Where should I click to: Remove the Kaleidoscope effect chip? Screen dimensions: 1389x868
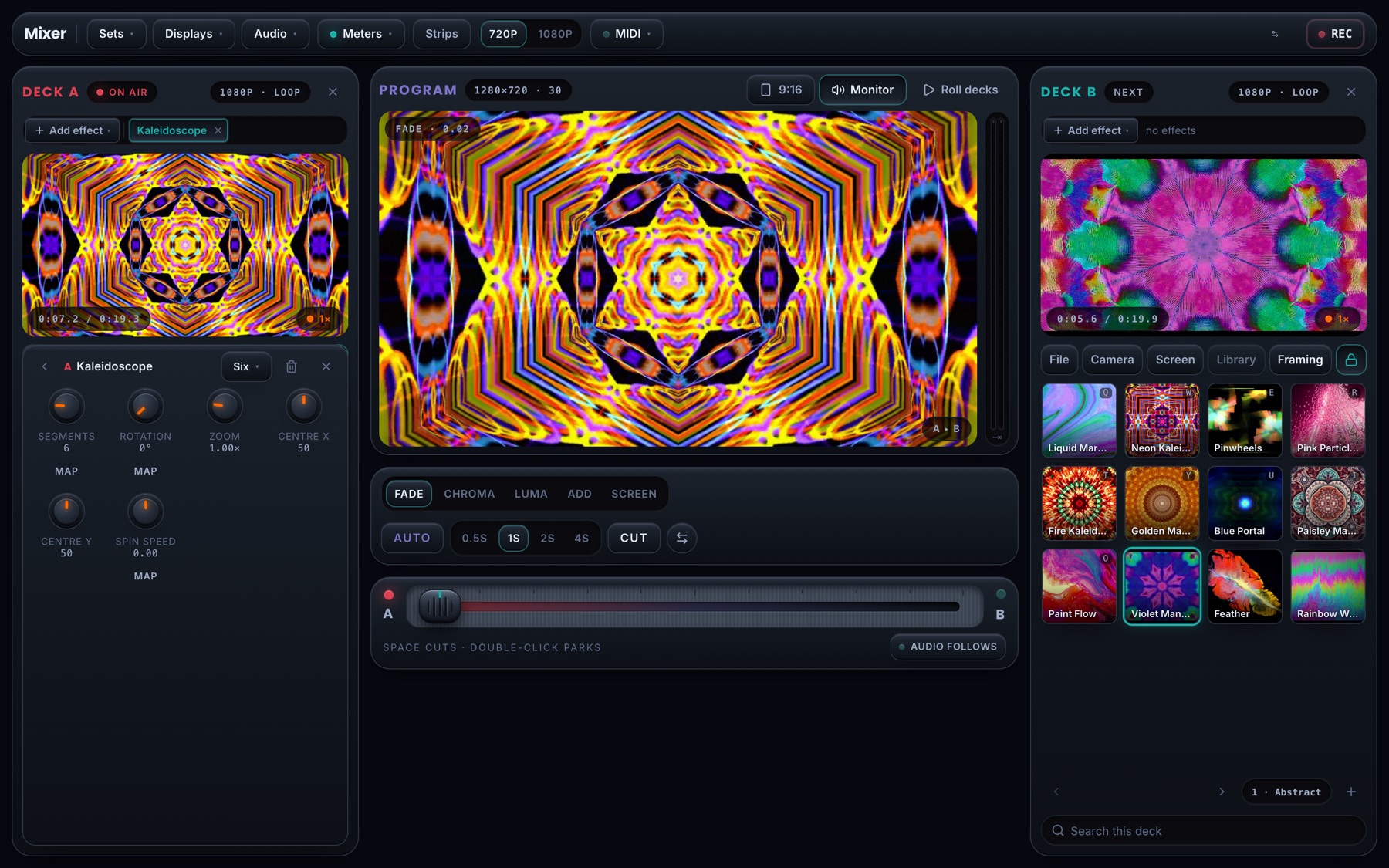coord(218,130)
